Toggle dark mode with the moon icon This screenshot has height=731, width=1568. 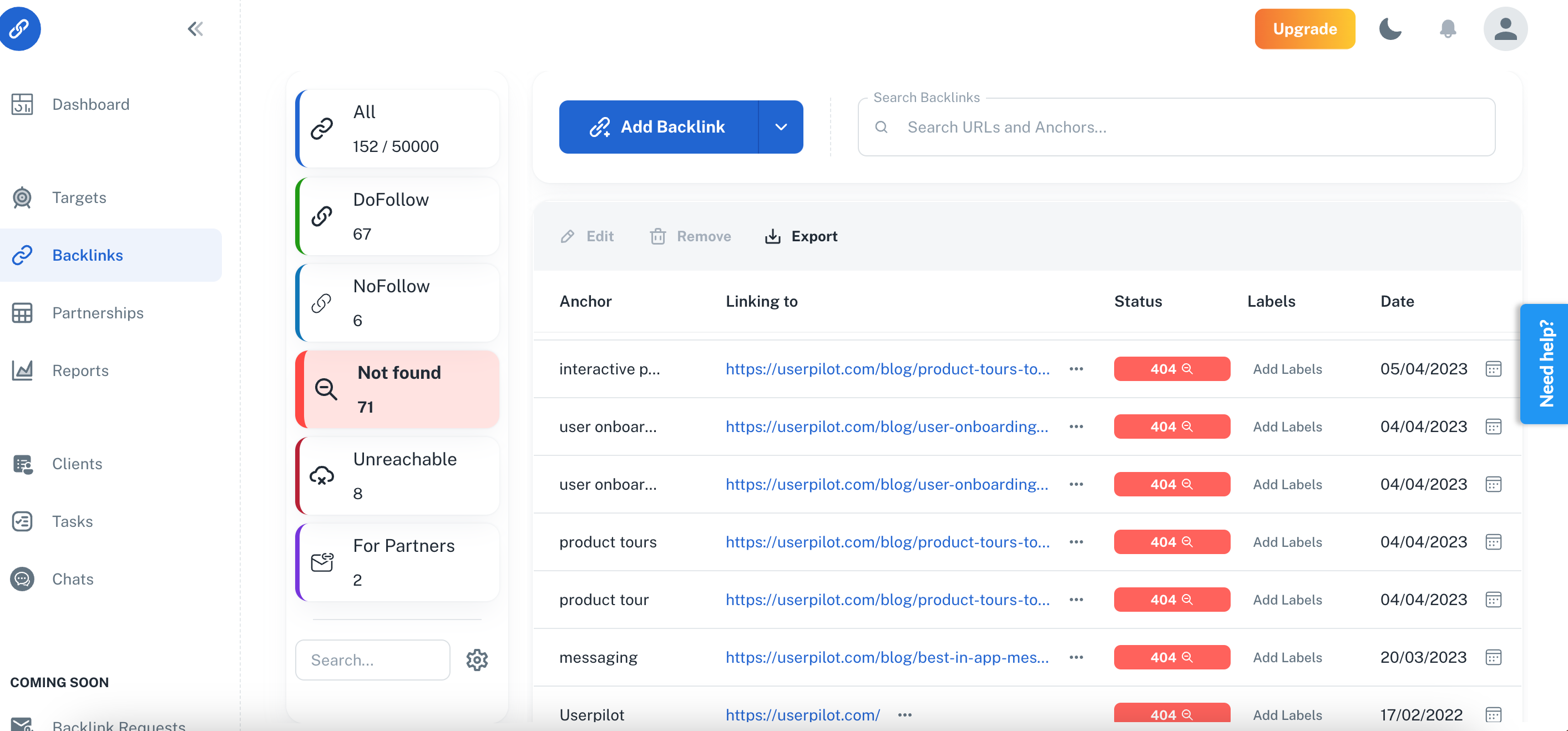tap(1392, 29)
